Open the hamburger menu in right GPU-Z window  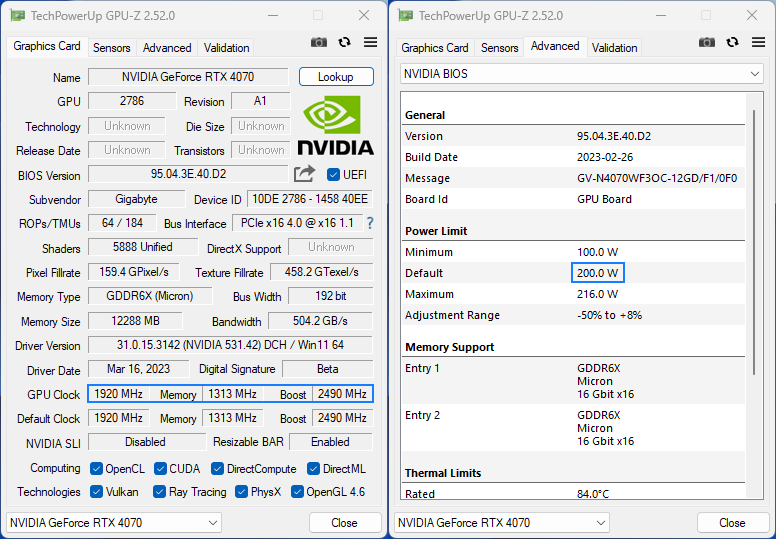point(759,43)
